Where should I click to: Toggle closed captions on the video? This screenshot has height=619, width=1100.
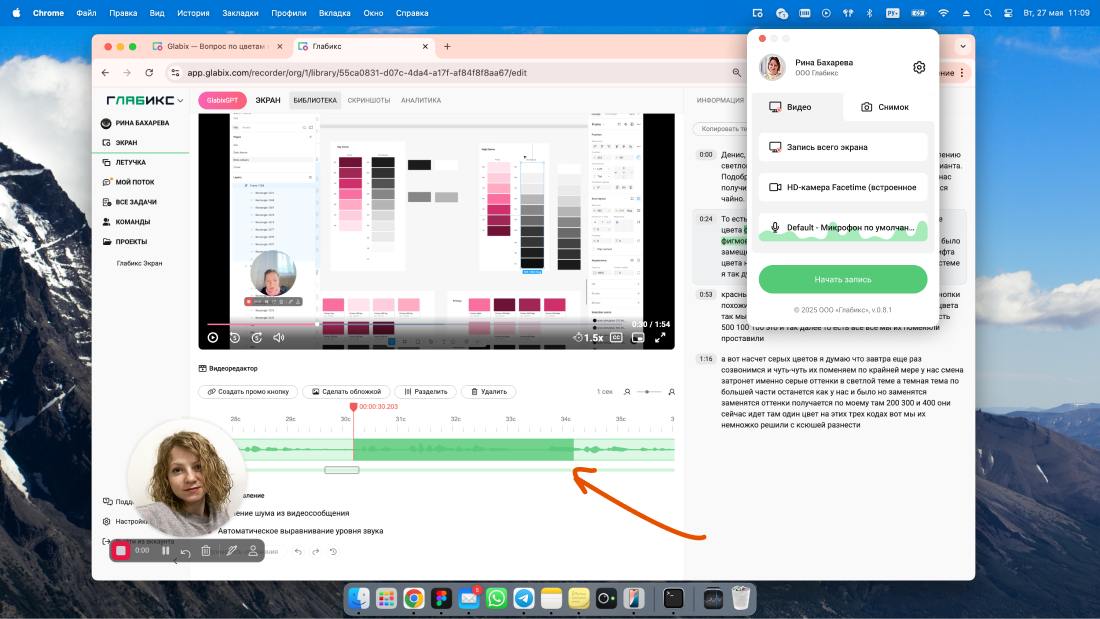click(x=616, y=338)
